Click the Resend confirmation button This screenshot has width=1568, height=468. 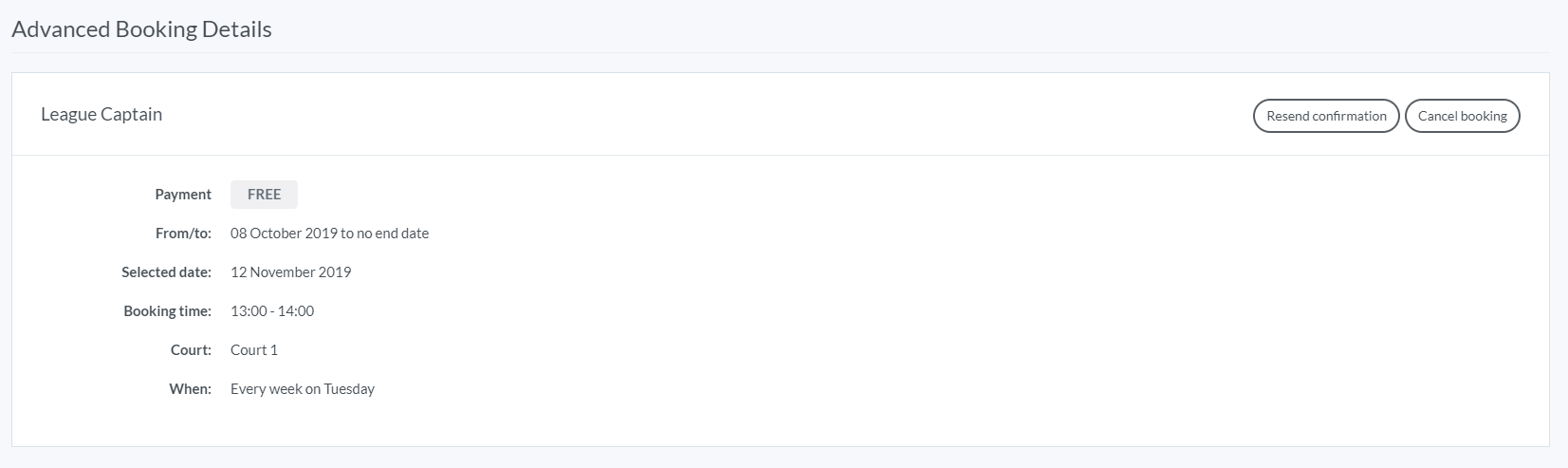[x=1325, y=116]
